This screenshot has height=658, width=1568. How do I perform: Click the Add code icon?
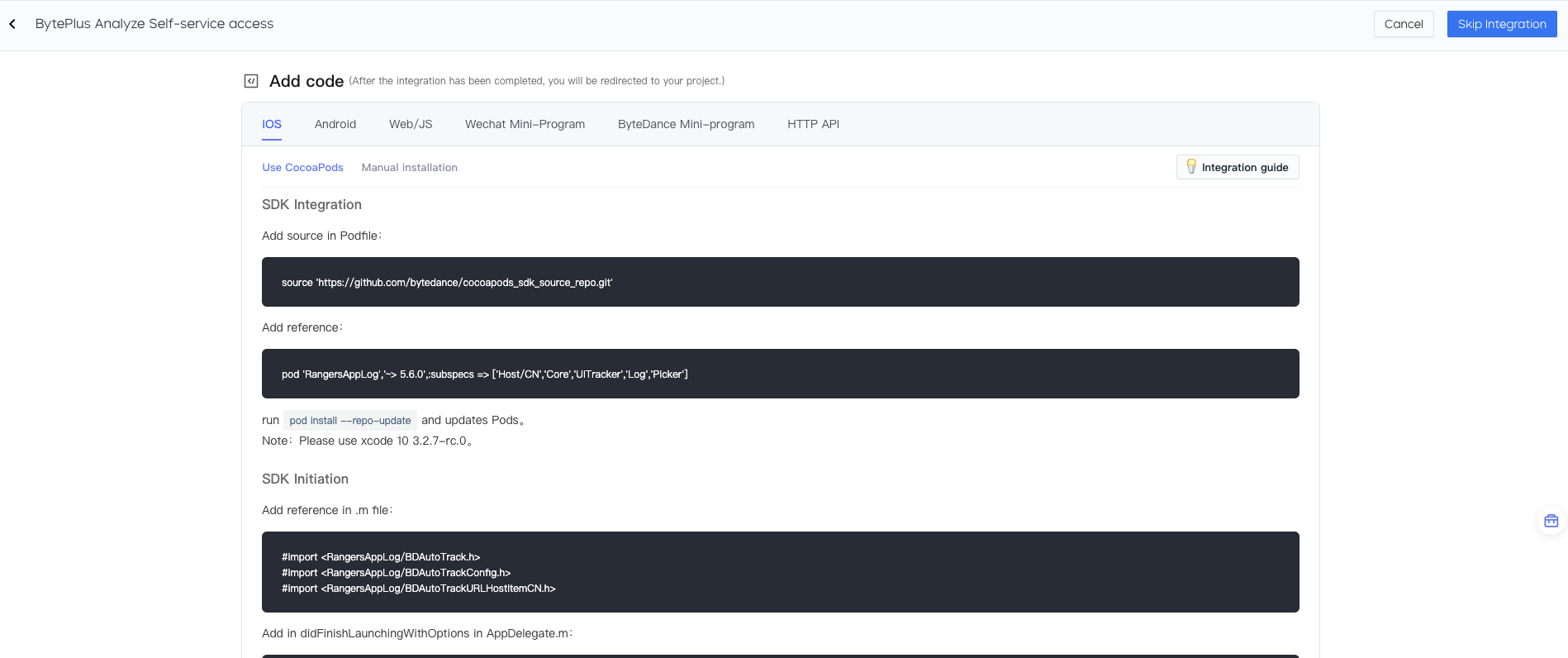(x=251, y=81)
